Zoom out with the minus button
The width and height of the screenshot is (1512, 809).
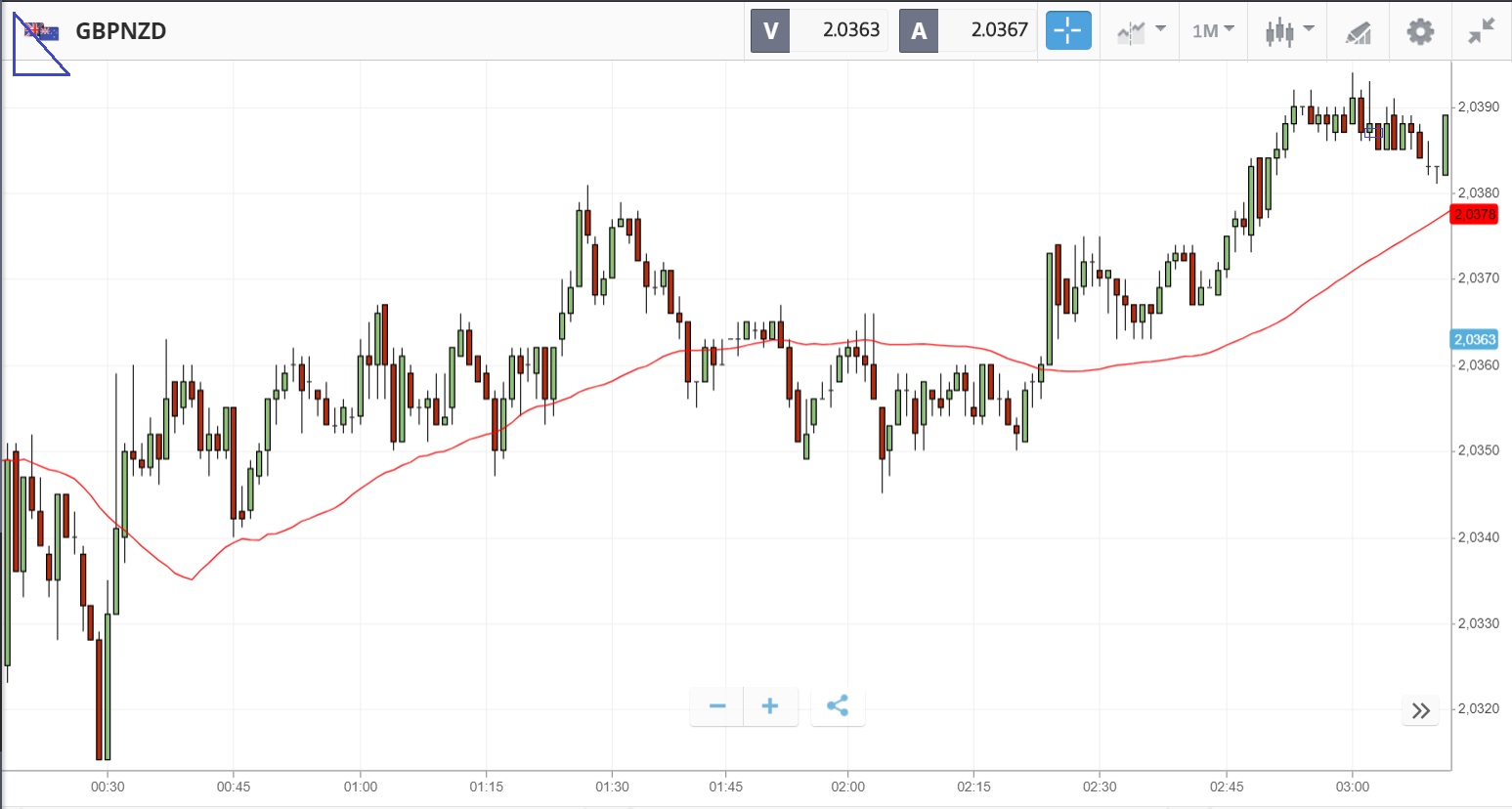pyautogui.click(x=717, y=706)
